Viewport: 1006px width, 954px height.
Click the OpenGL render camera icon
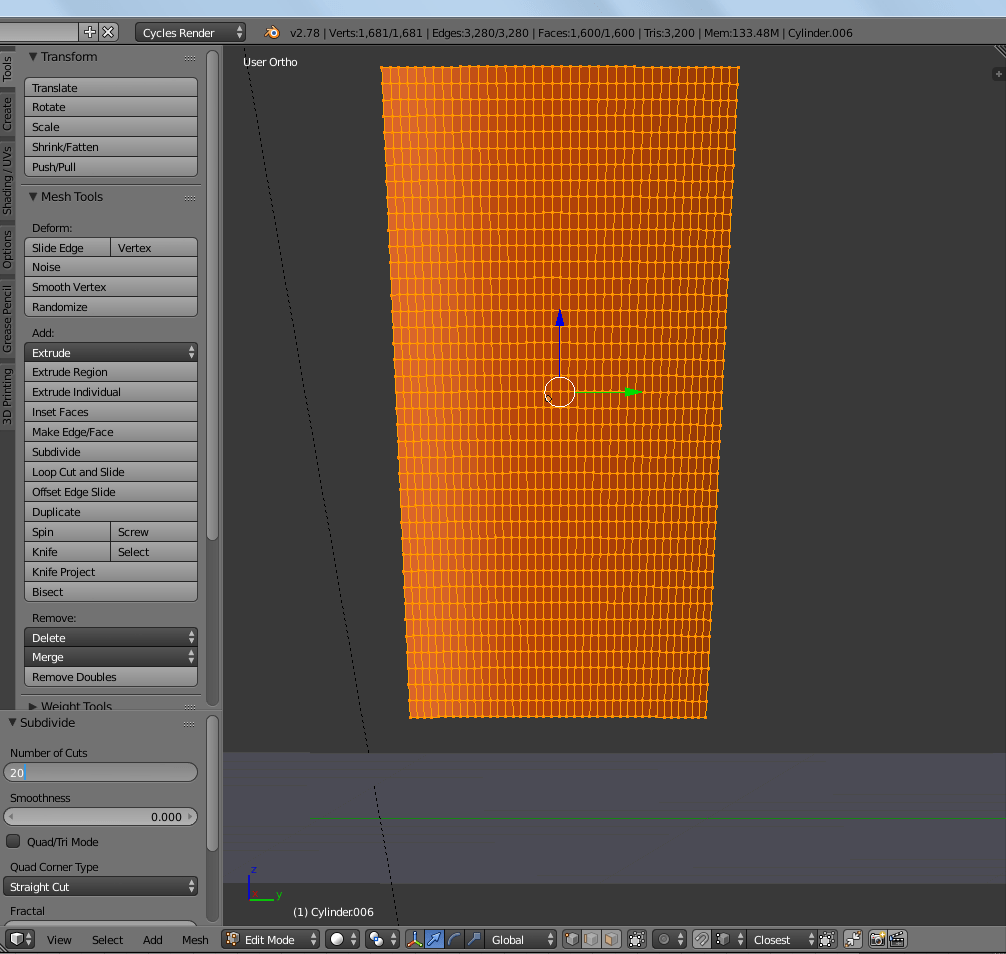click(x=879, y=938)
